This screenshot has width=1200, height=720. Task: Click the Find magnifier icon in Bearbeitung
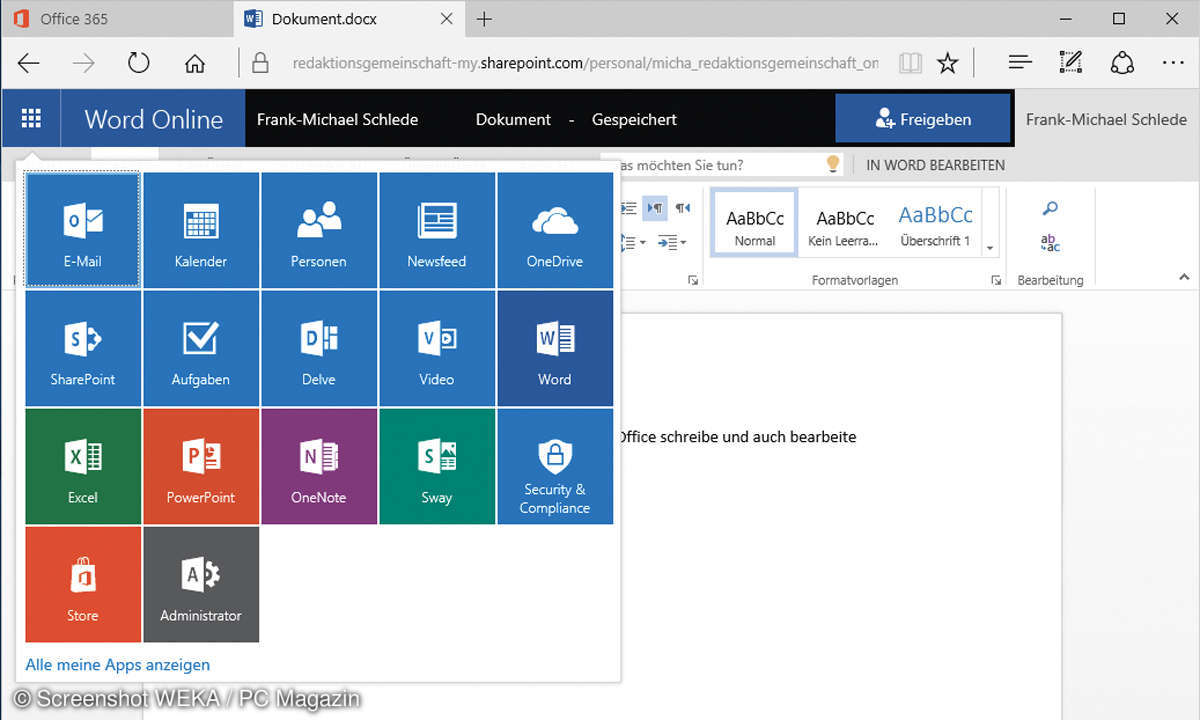[1050, 208]
